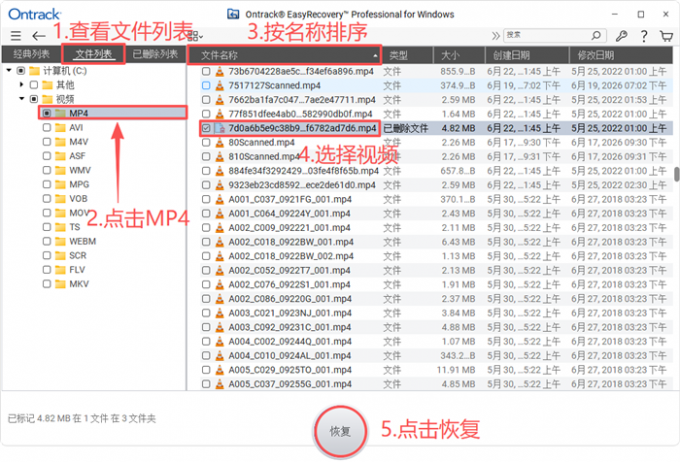This screenshot has width=680, height=462.
Task: Select the MKV folder icon
Action: point(60,284)
